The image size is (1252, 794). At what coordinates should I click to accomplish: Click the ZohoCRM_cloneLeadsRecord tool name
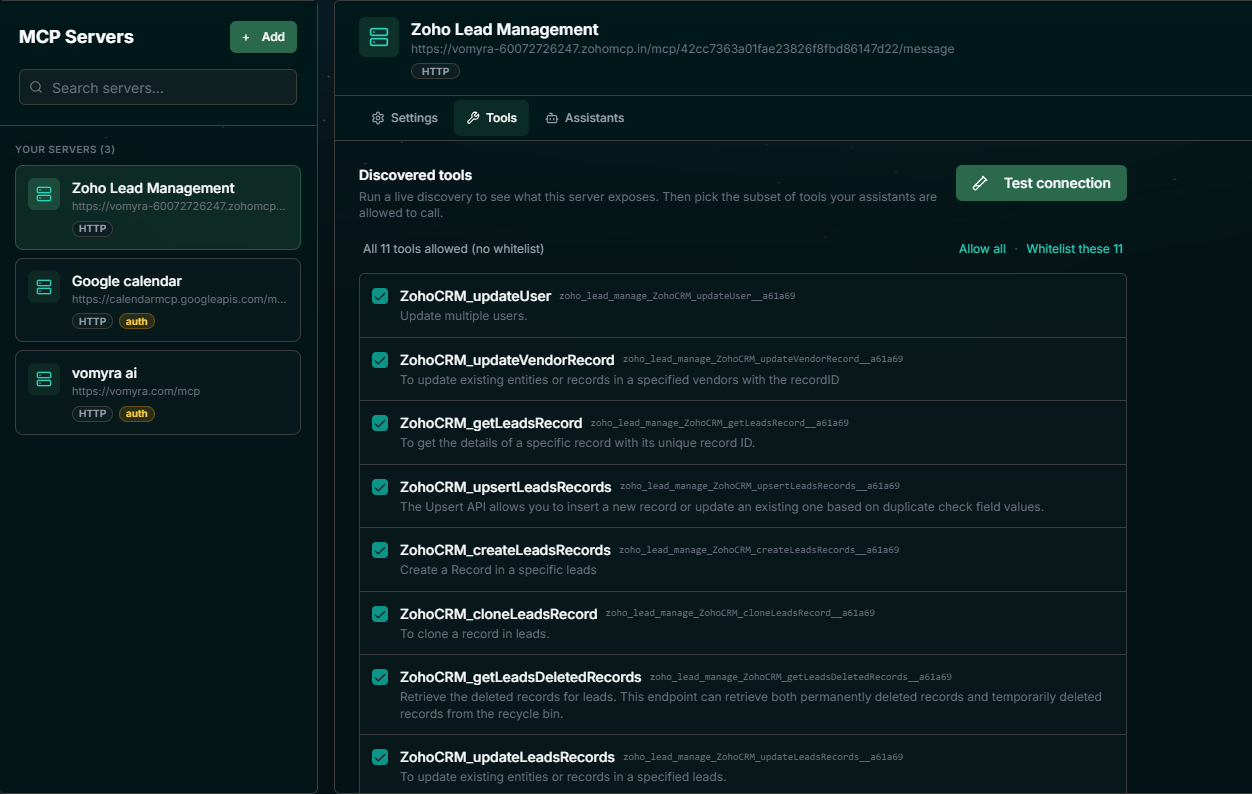(498, 614)
